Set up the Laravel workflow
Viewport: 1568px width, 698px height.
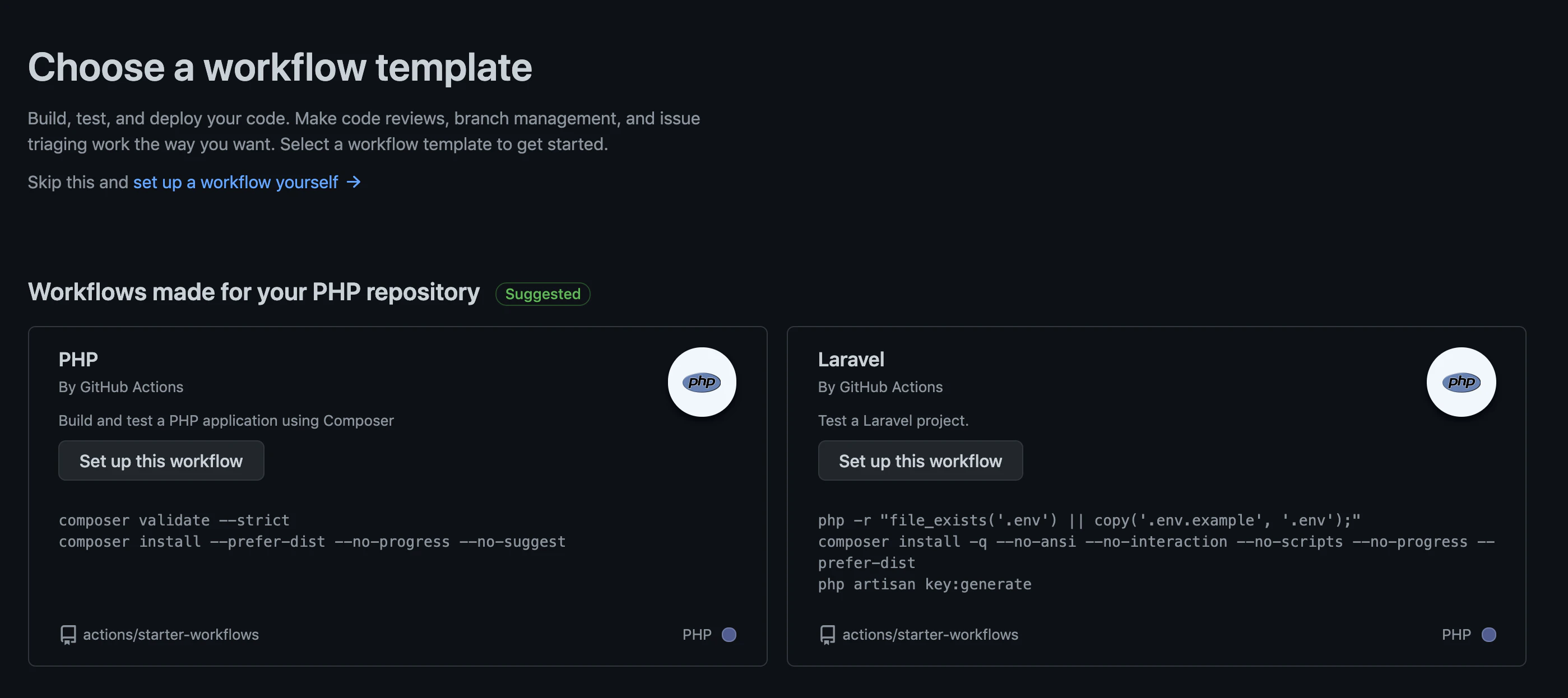[x=920, y=460]
